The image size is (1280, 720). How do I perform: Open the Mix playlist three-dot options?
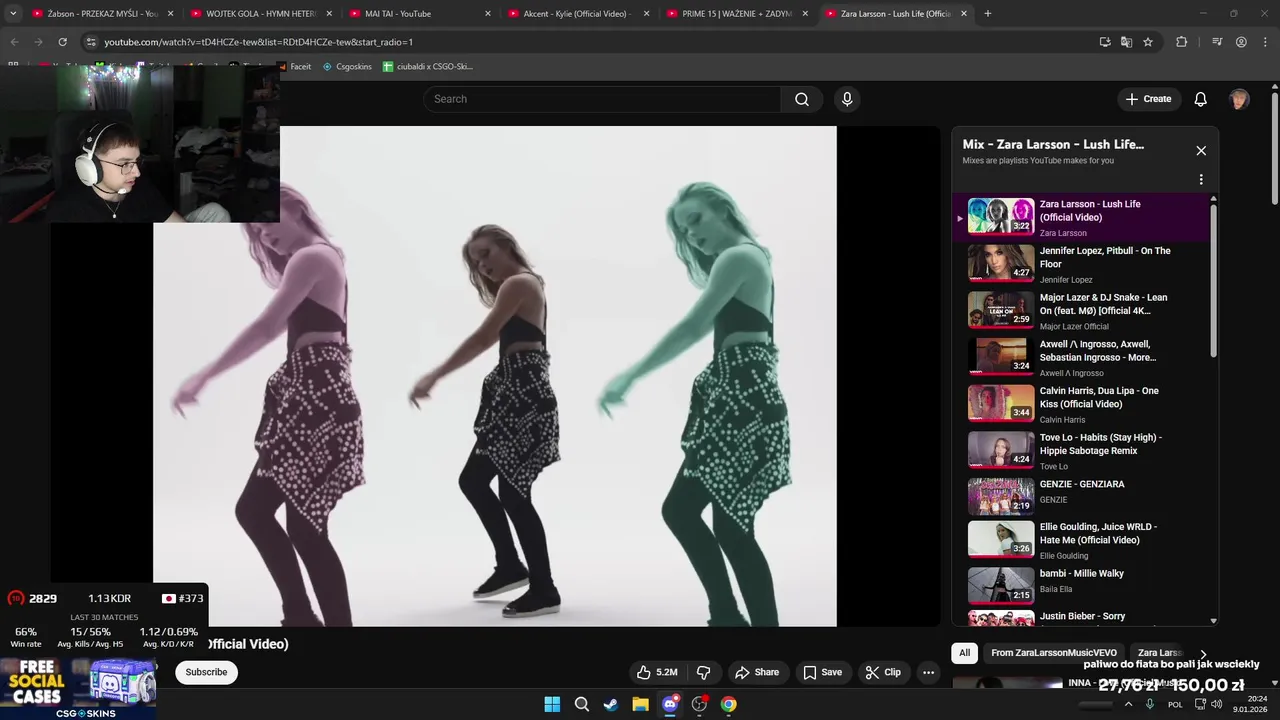[1201, 180]
